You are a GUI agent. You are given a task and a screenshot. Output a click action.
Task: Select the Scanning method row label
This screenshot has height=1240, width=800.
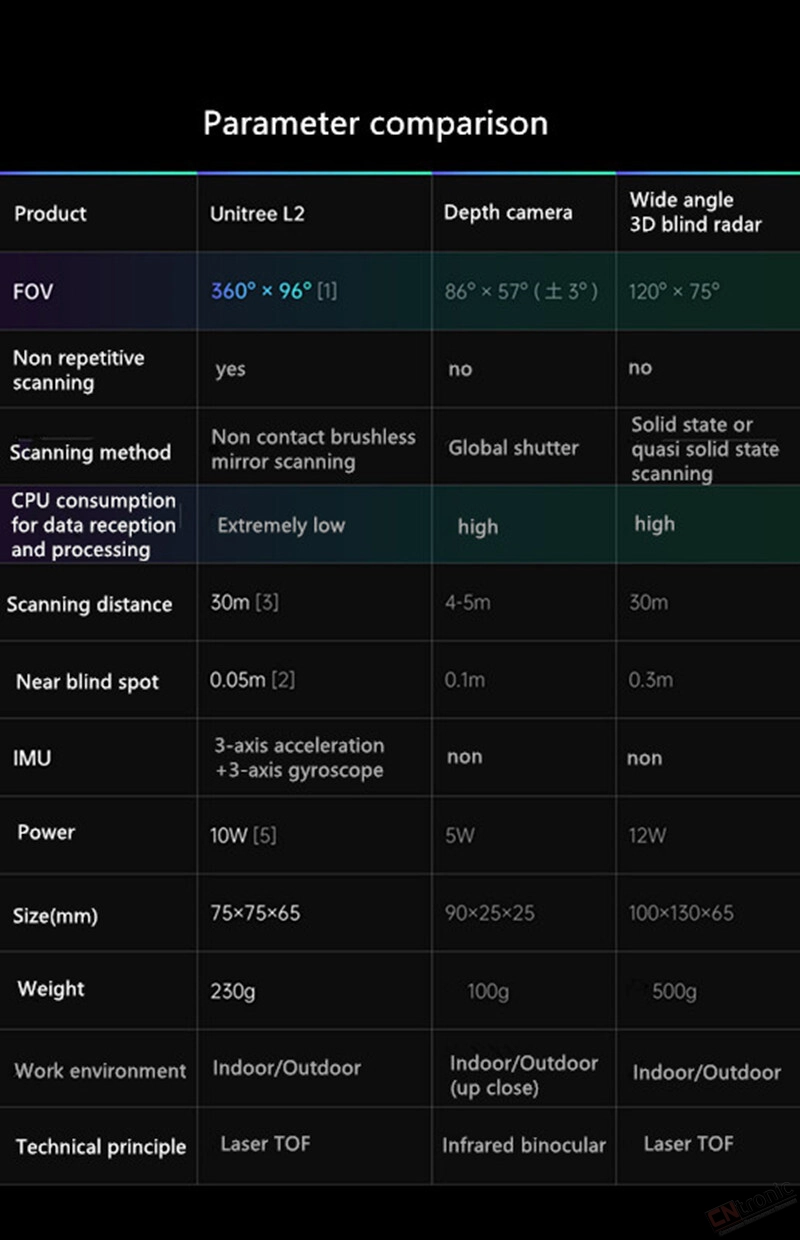click(90, 452)
